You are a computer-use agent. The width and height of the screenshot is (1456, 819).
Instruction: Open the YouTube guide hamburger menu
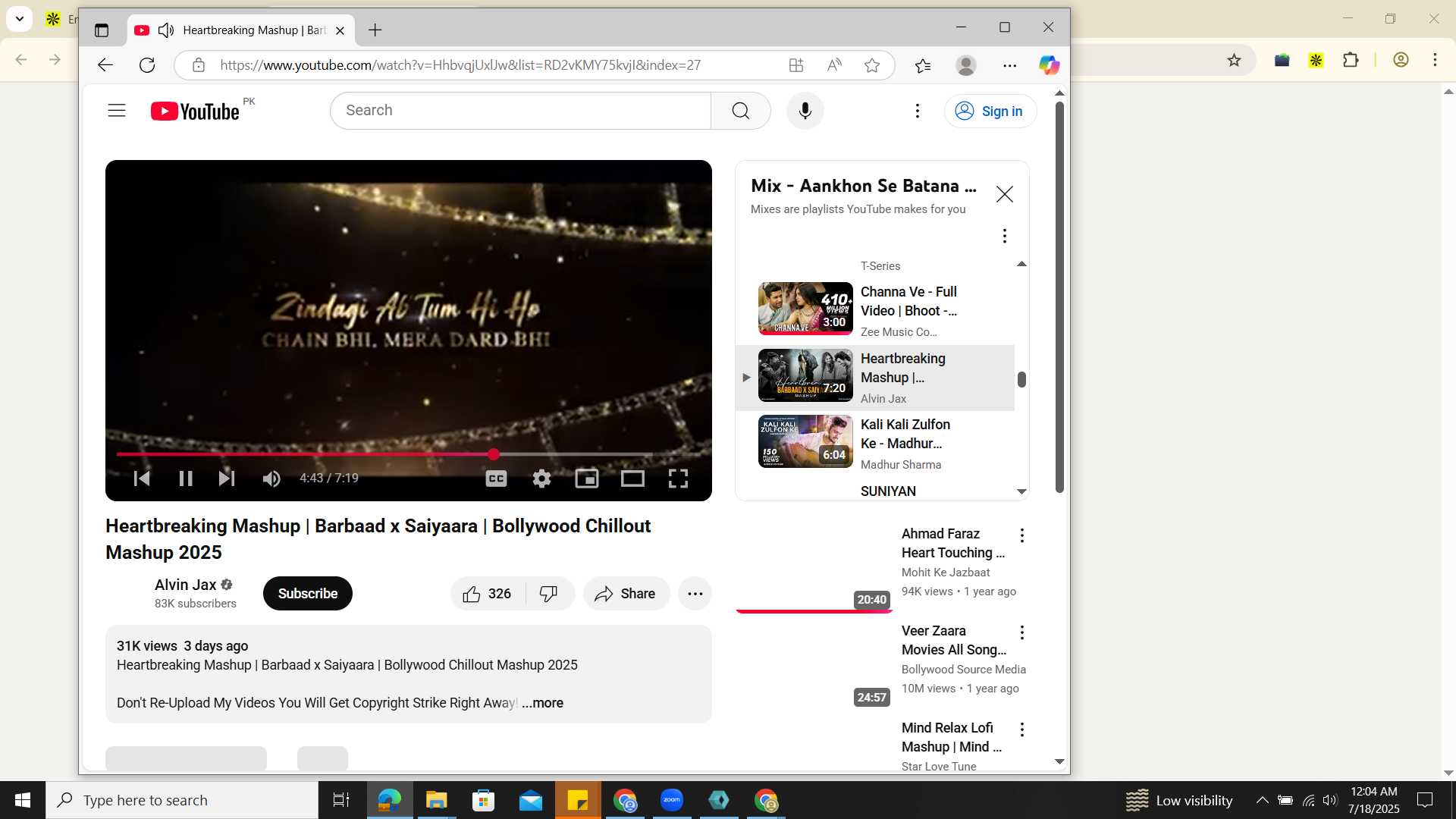pyautogui.click(x=117, y=111)
